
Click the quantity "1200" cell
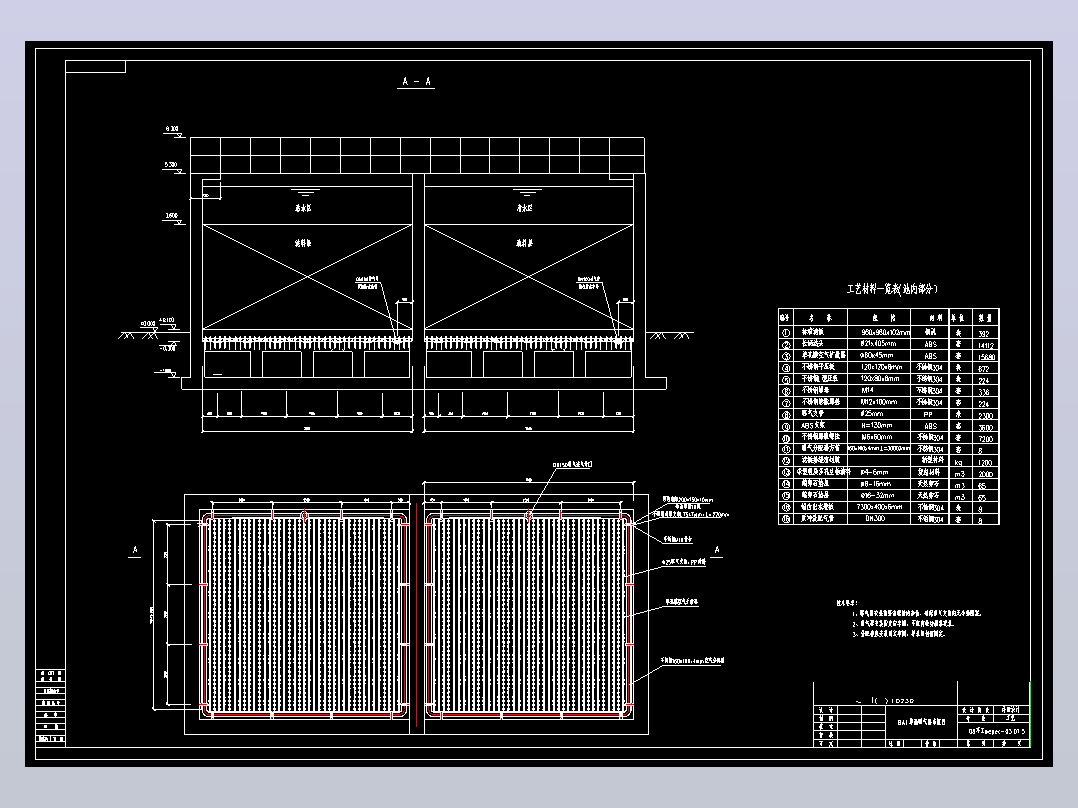[984, 462]
